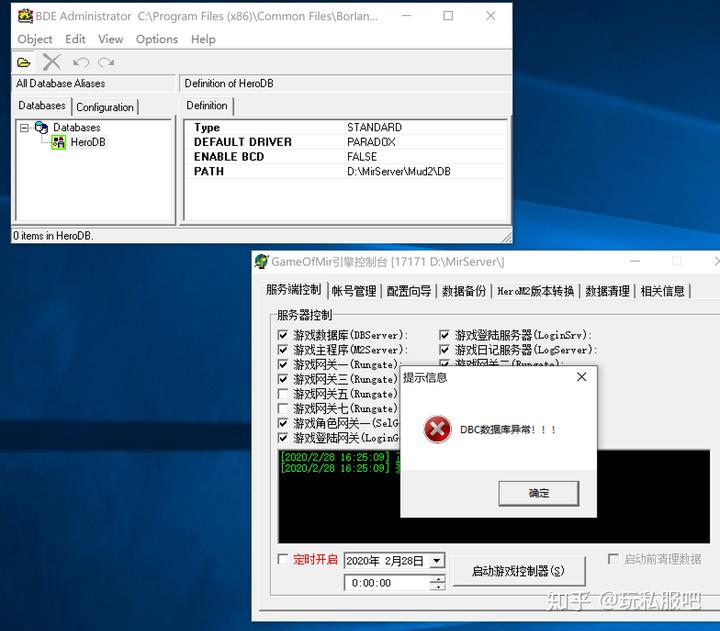Click the date field 2020年 2月28日
The height and width of the screenshot is (631, 720).
click(388, 560)
